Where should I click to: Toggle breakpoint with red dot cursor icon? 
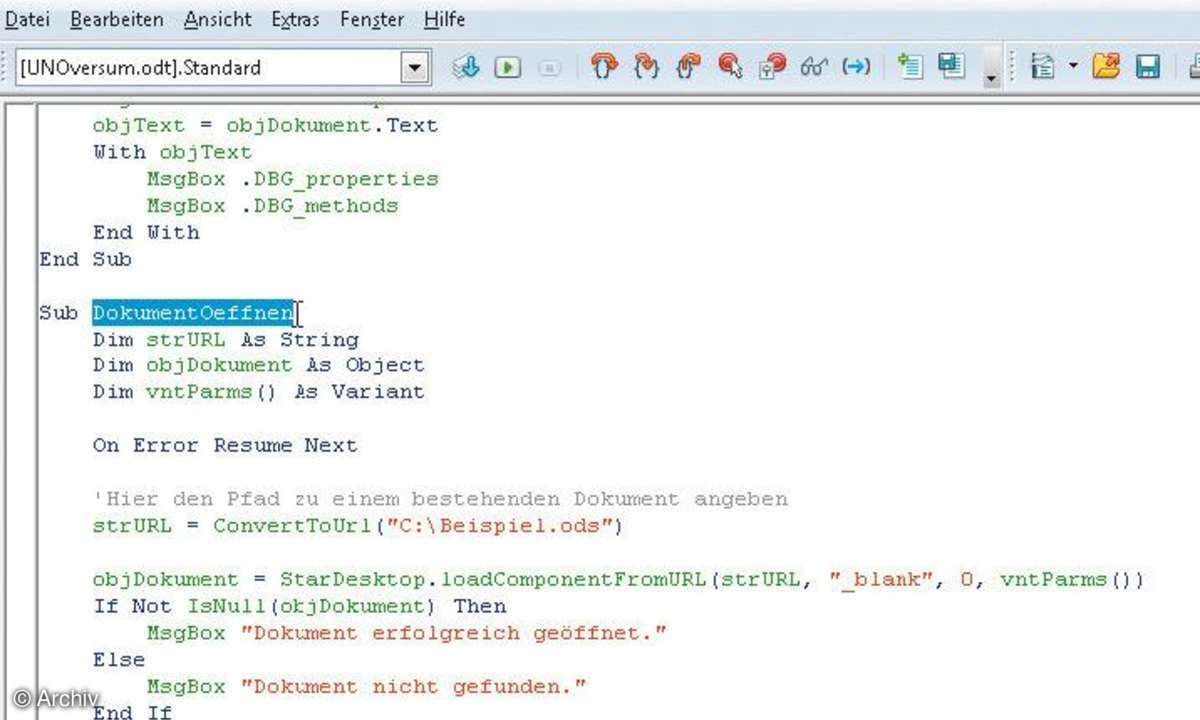tap(730, 67)
